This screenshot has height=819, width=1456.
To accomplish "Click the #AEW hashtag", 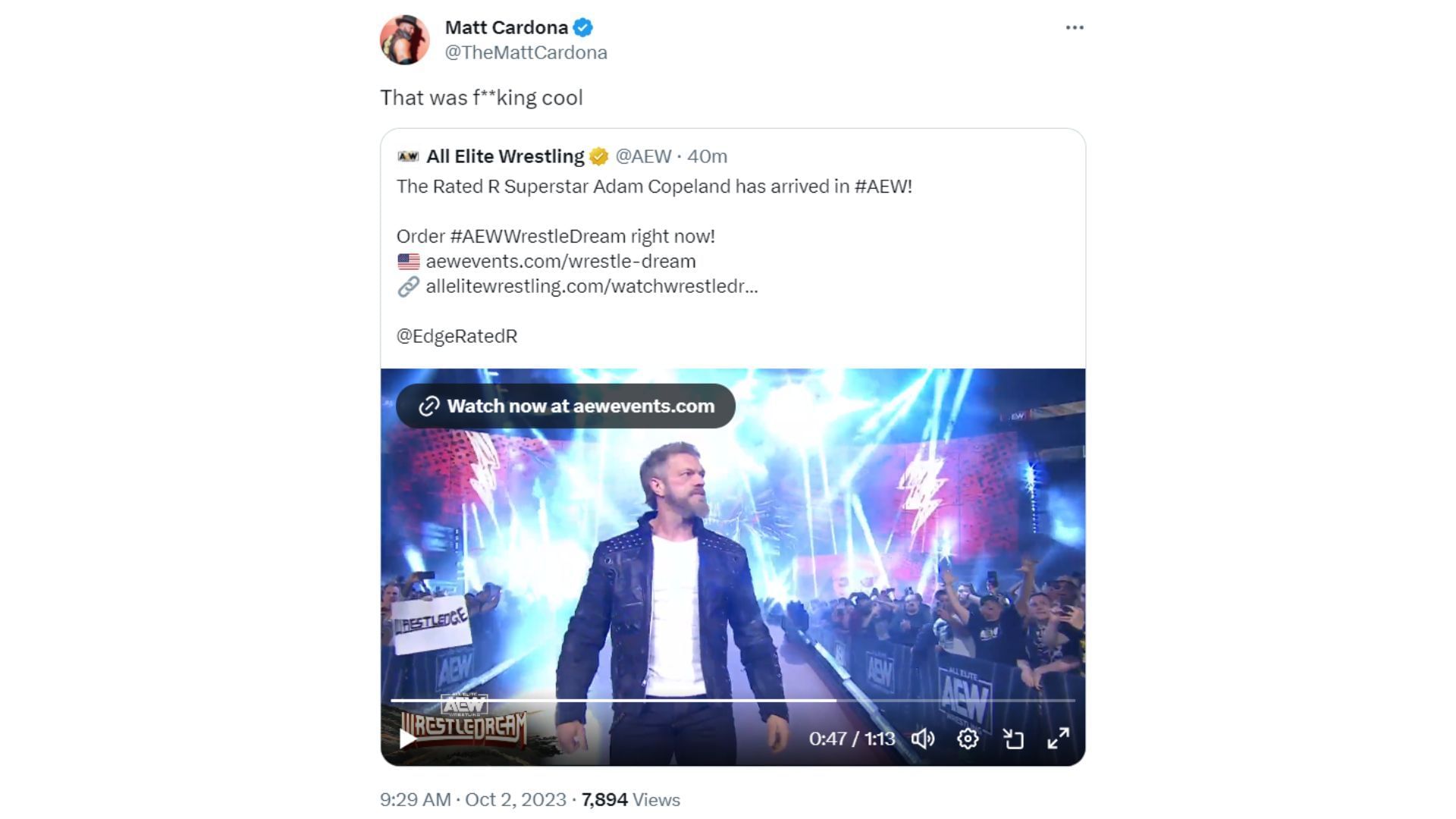I will [x=882, y=187].
